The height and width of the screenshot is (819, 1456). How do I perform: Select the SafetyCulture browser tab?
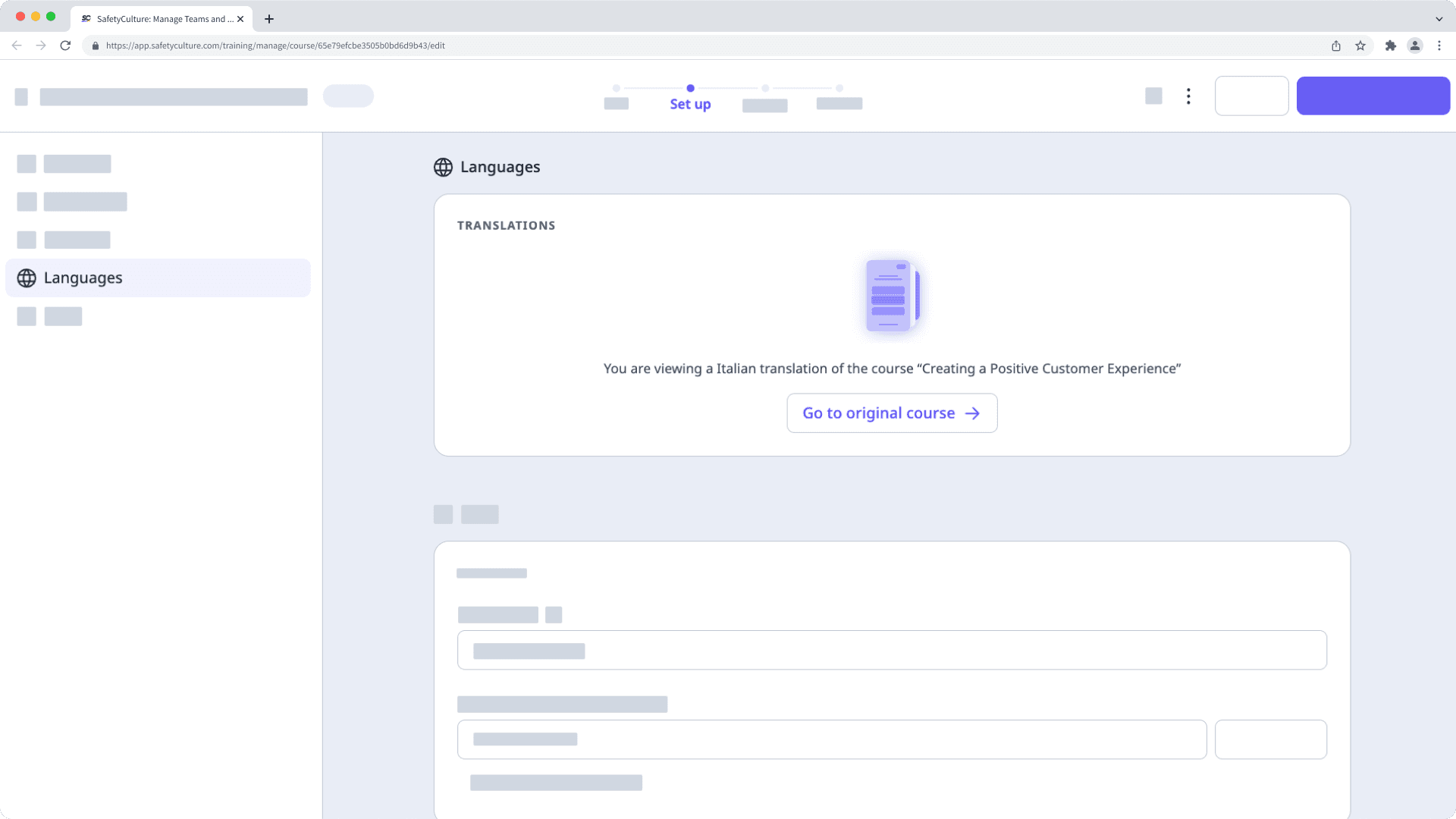159,19
